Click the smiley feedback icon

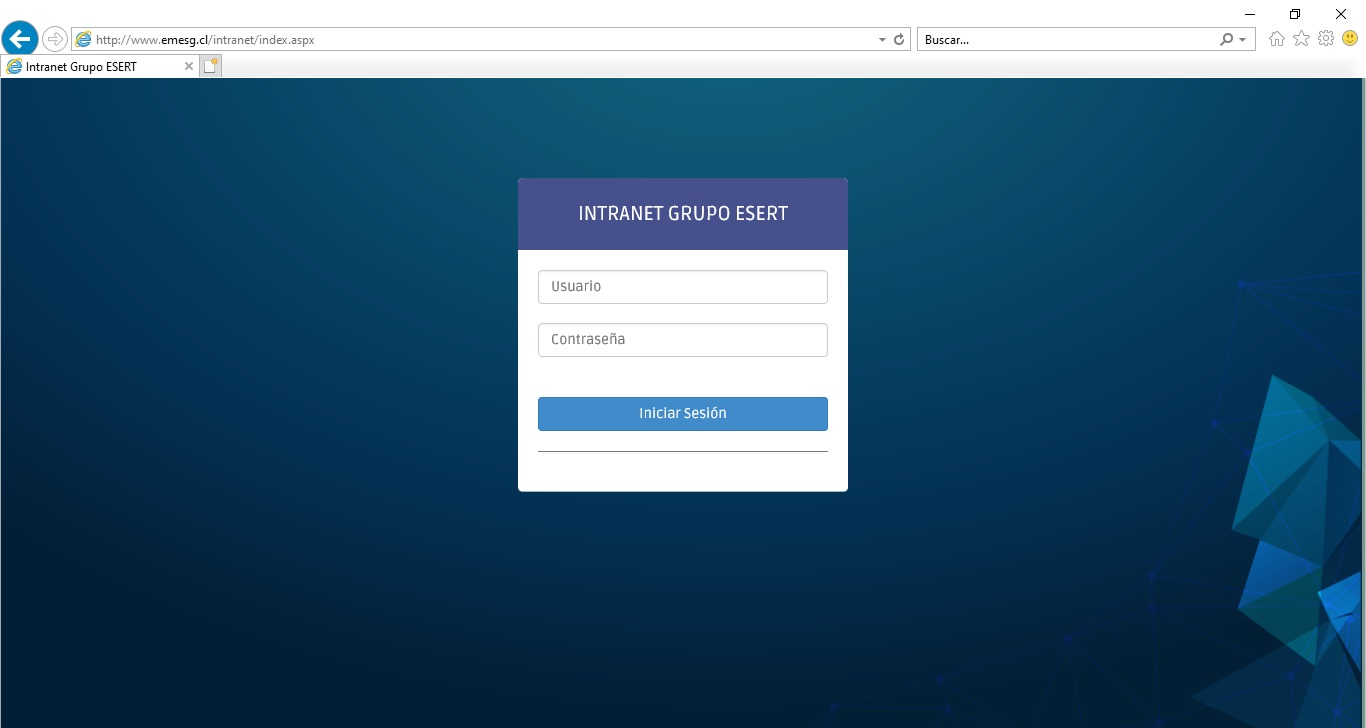tap(1350, 39)
